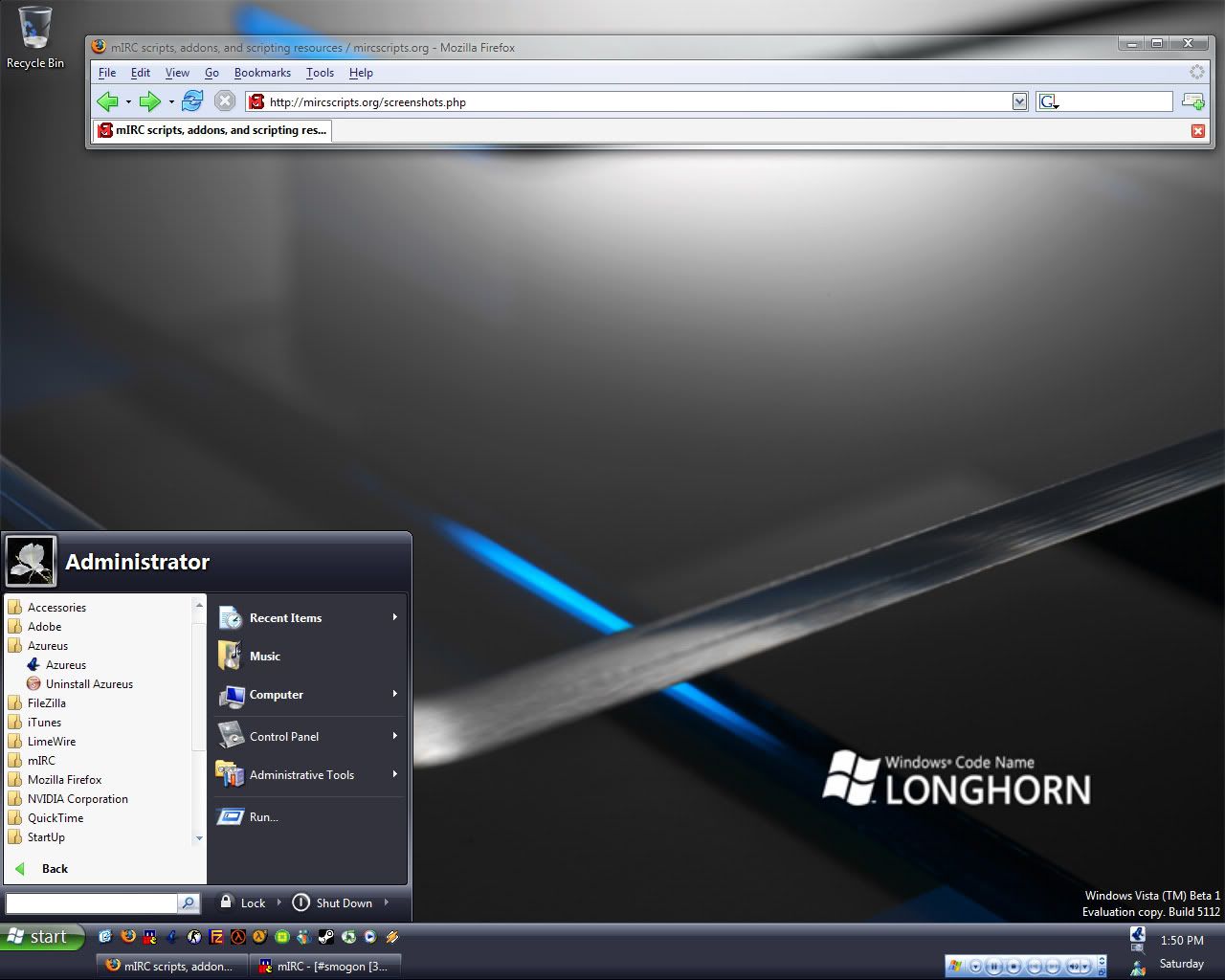Open the Forward button history dropdown
The height and width of the screenshot is (980, 1225).
pyautogui.click(x=171, y=101)
